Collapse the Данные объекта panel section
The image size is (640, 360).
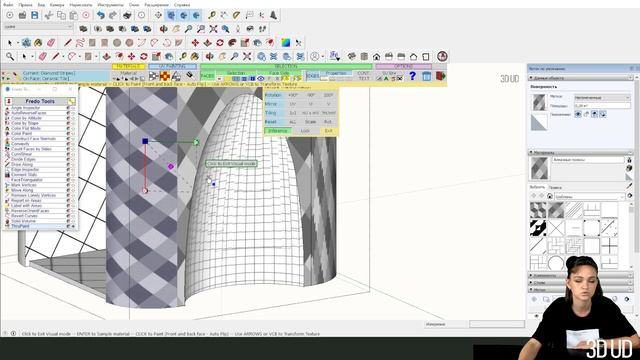[580, 78]
